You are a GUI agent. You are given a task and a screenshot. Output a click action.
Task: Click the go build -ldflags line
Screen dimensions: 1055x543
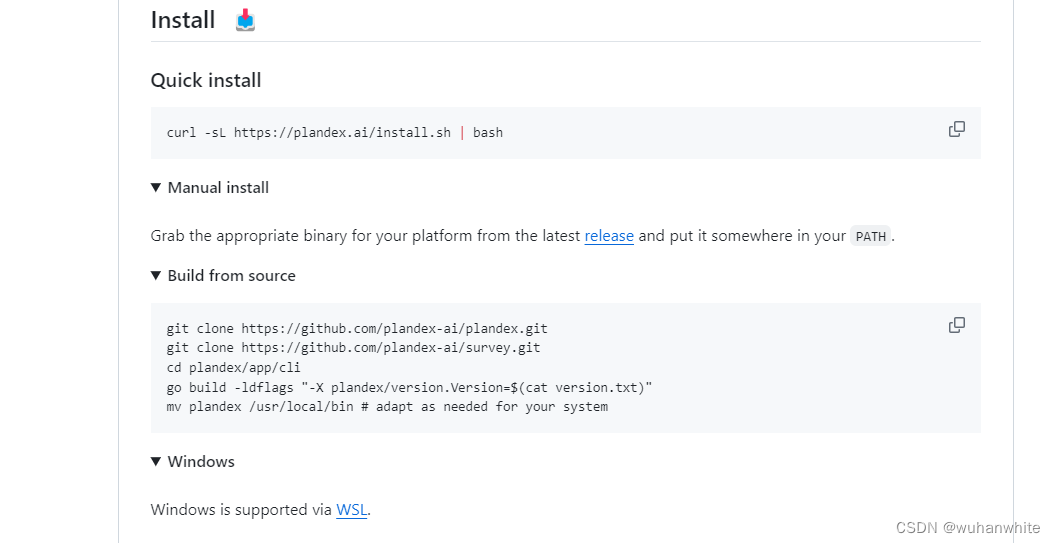coord(409,387)
